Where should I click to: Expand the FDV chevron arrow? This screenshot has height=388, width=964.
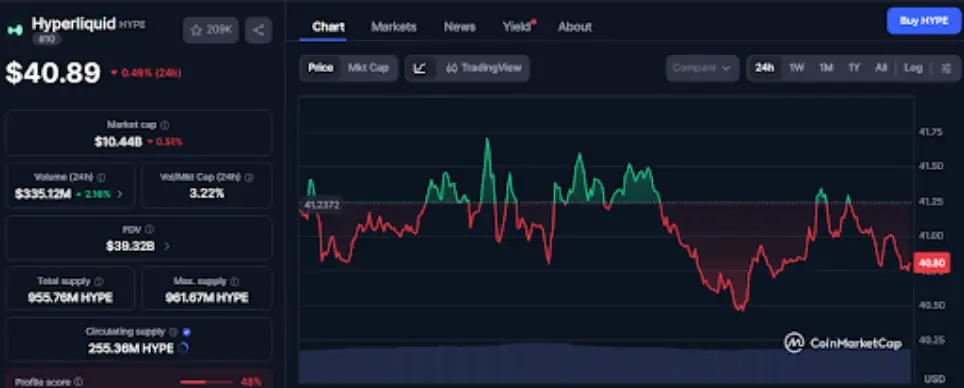[167, 246]
